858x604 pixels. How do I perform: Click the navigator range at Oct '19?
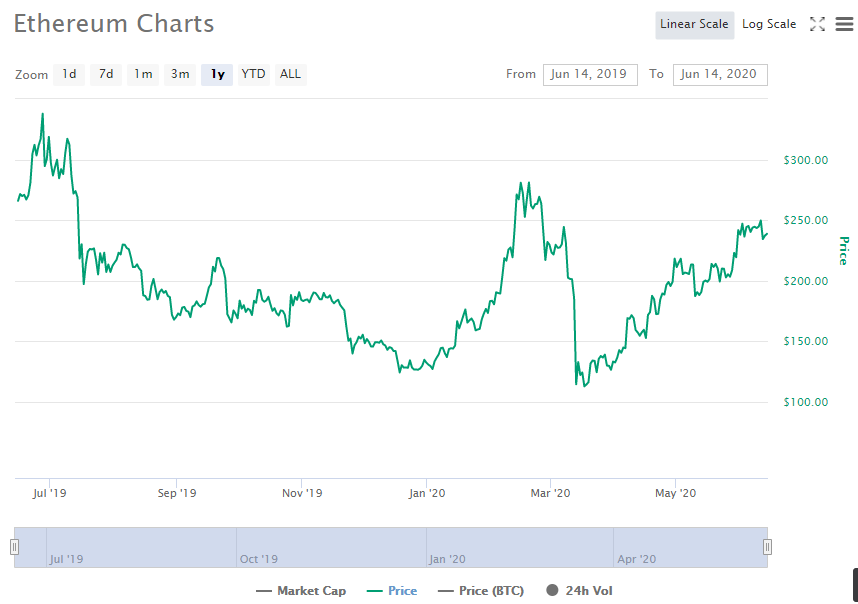[x=259, y=559]
